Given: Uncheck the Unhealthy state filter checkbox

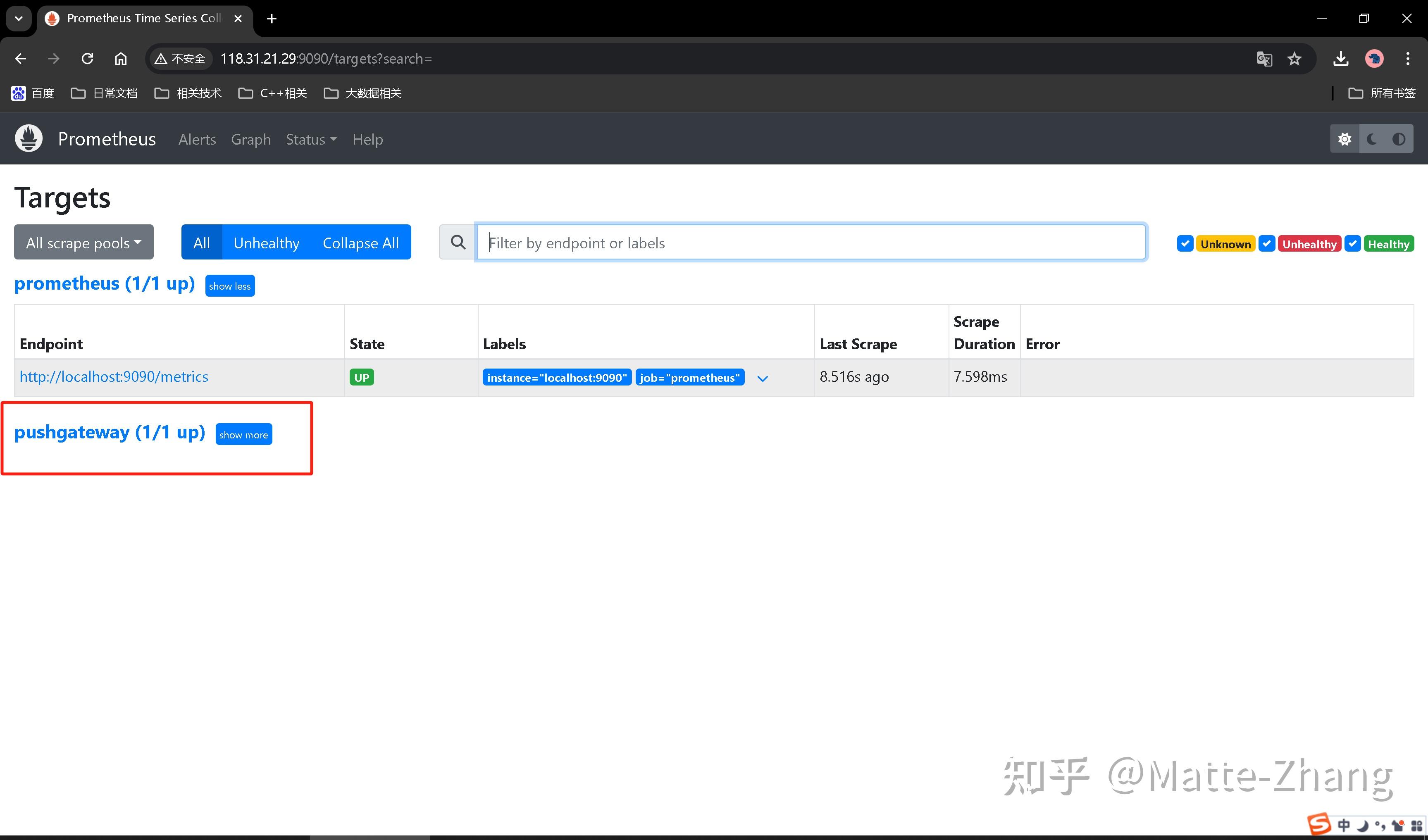Looking at the screenshot, I should pos(1266,243).
